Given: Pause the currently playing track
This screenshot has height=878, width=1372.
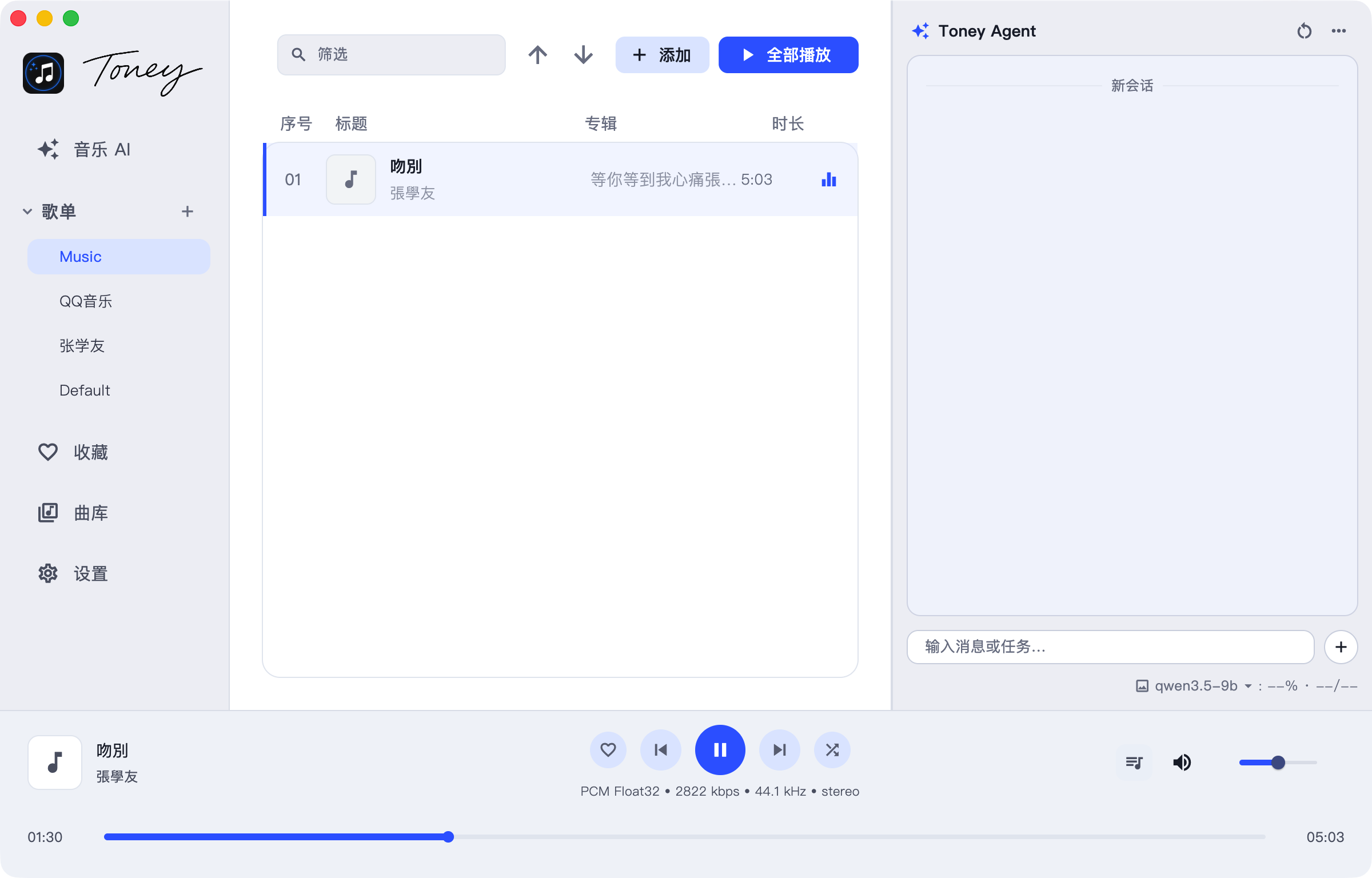Looking at the screenshot, I should (720, 749).
